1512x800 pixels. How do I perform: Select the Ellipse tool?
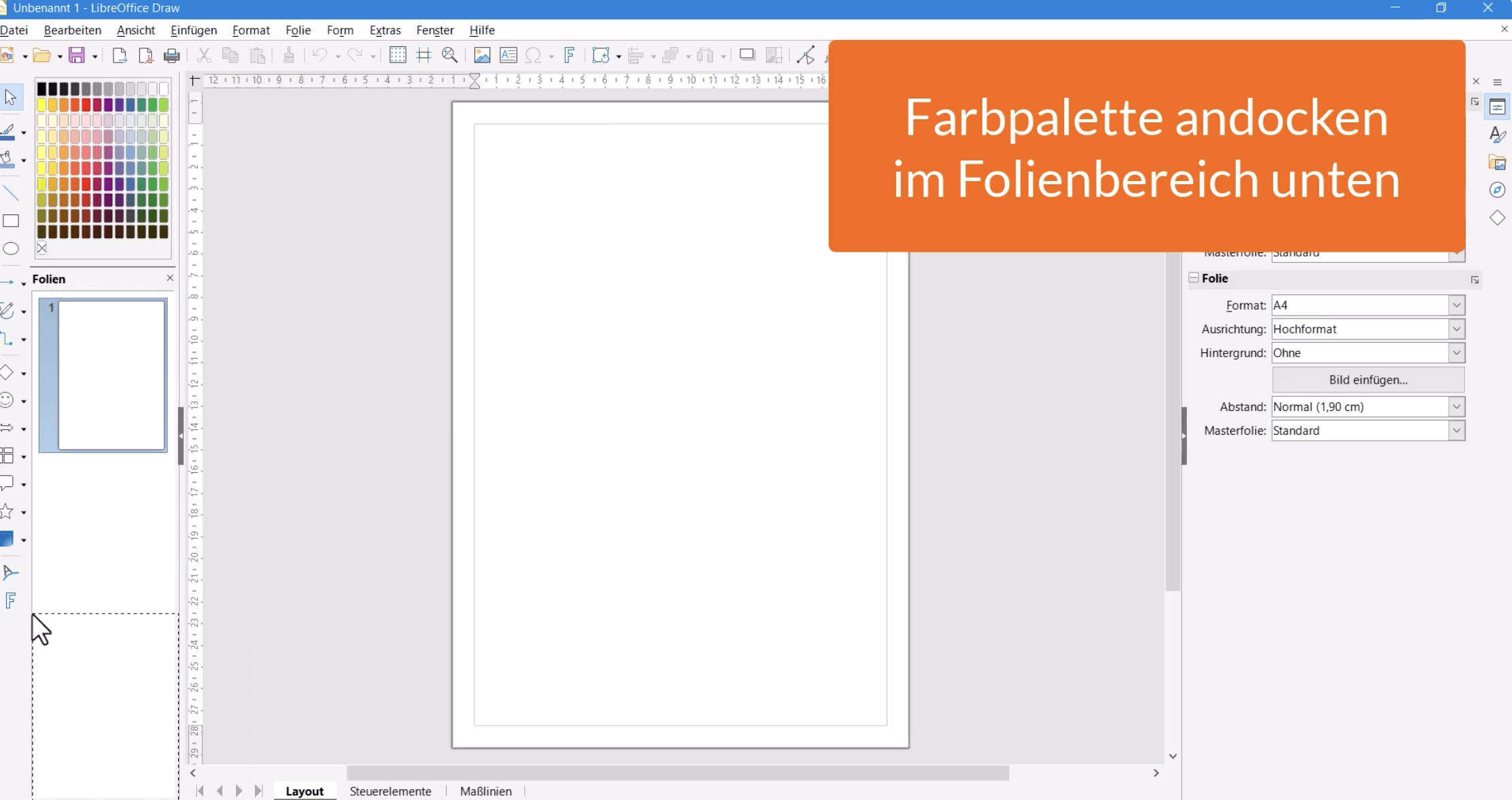pyautogui.click(x=11, y=248)
